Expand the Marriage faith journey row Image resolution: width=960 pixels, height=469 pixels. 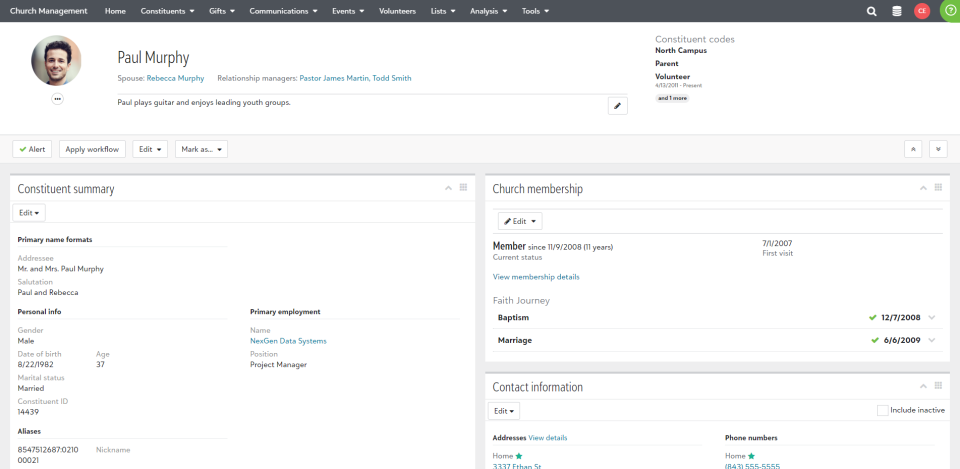click(x=932, y=340)
